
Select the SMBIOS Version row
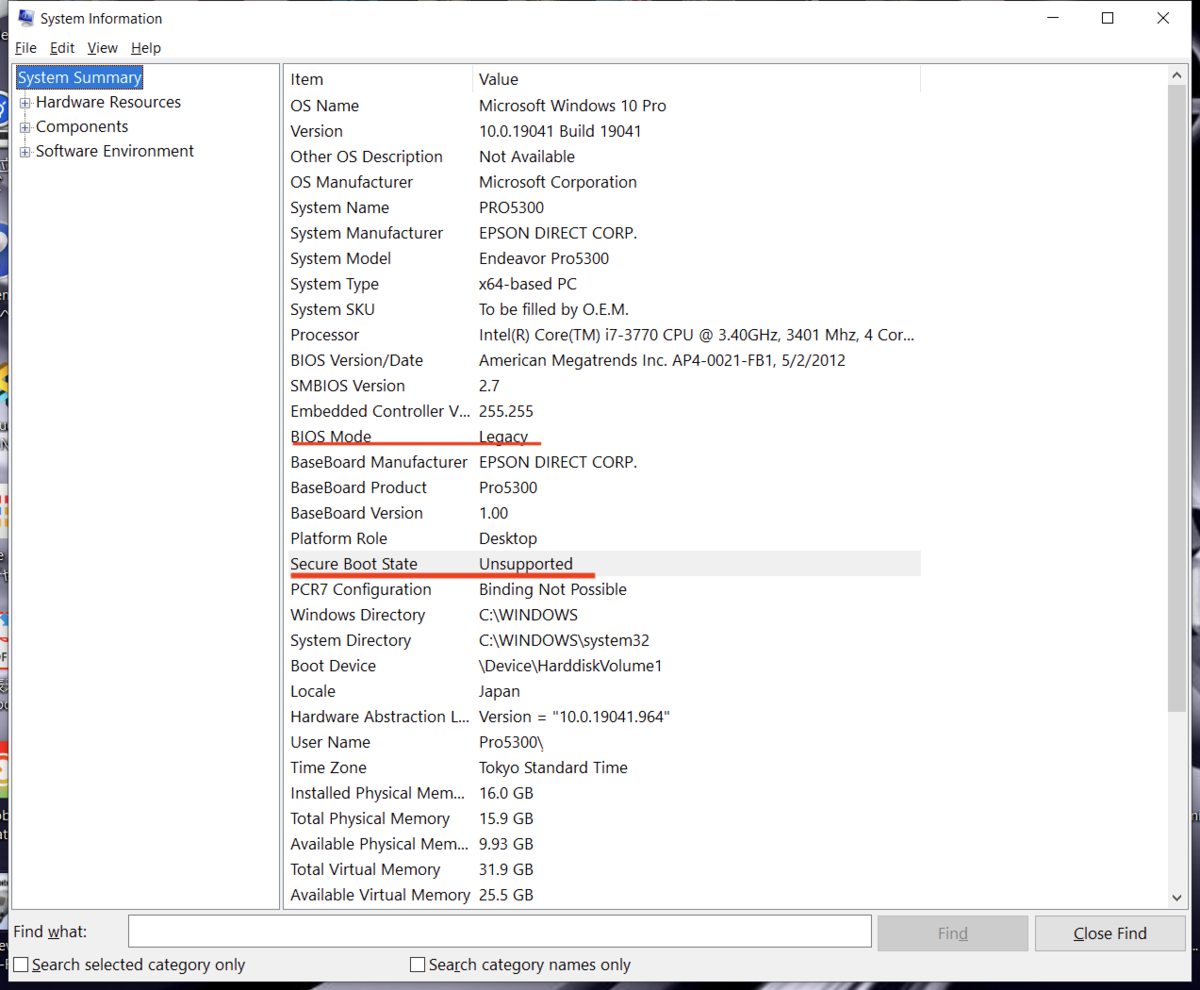click(x=604, y=386)
